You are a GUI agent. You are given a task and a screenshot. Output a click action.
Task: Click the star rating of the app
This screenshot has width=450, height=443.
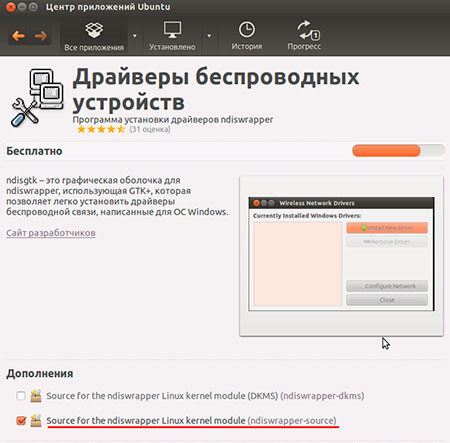pyautogui.click(x=101, y=129)
